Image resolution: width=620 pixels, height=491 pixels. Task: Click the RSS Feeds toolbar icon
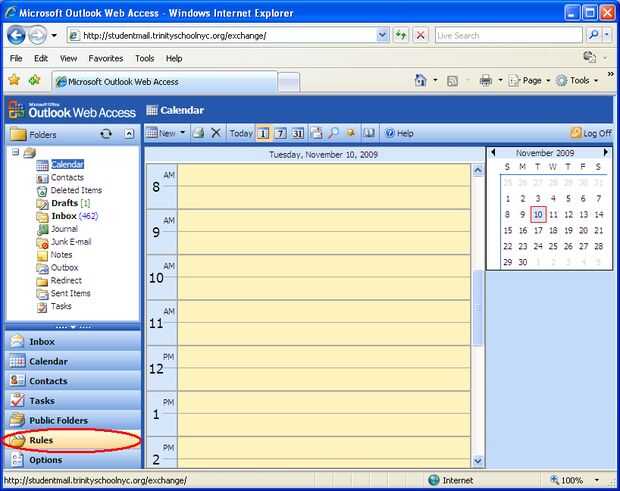pyautogui.click(x=452, y=81)
